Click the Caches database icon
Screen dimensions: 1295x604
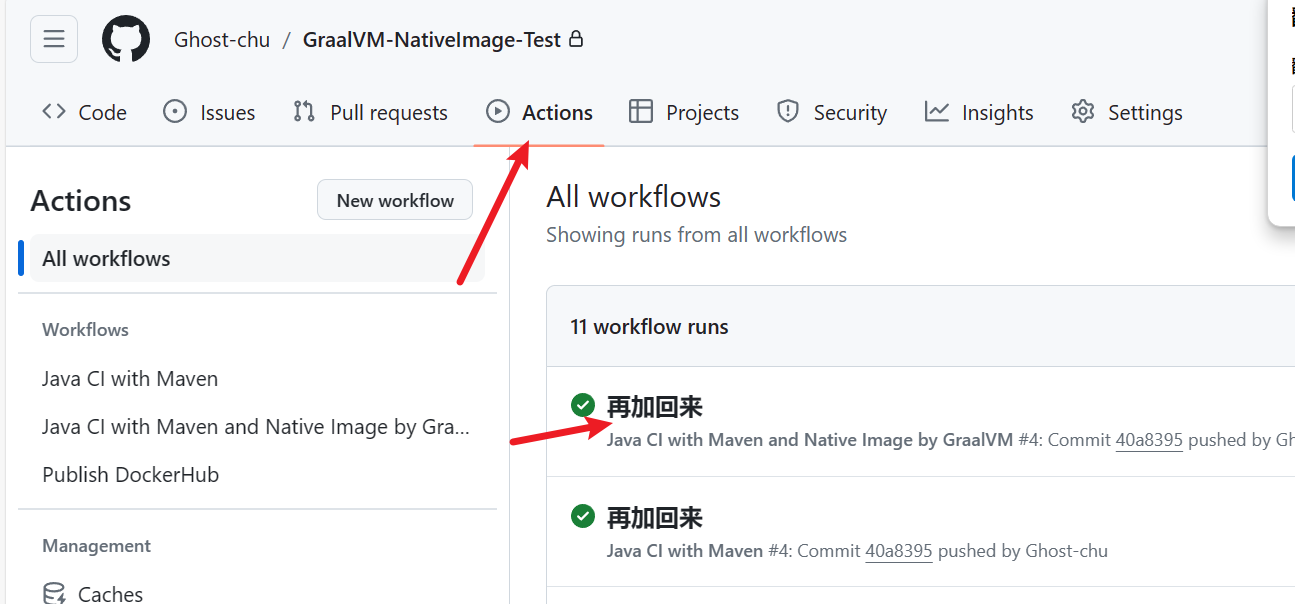pos(54,593)
